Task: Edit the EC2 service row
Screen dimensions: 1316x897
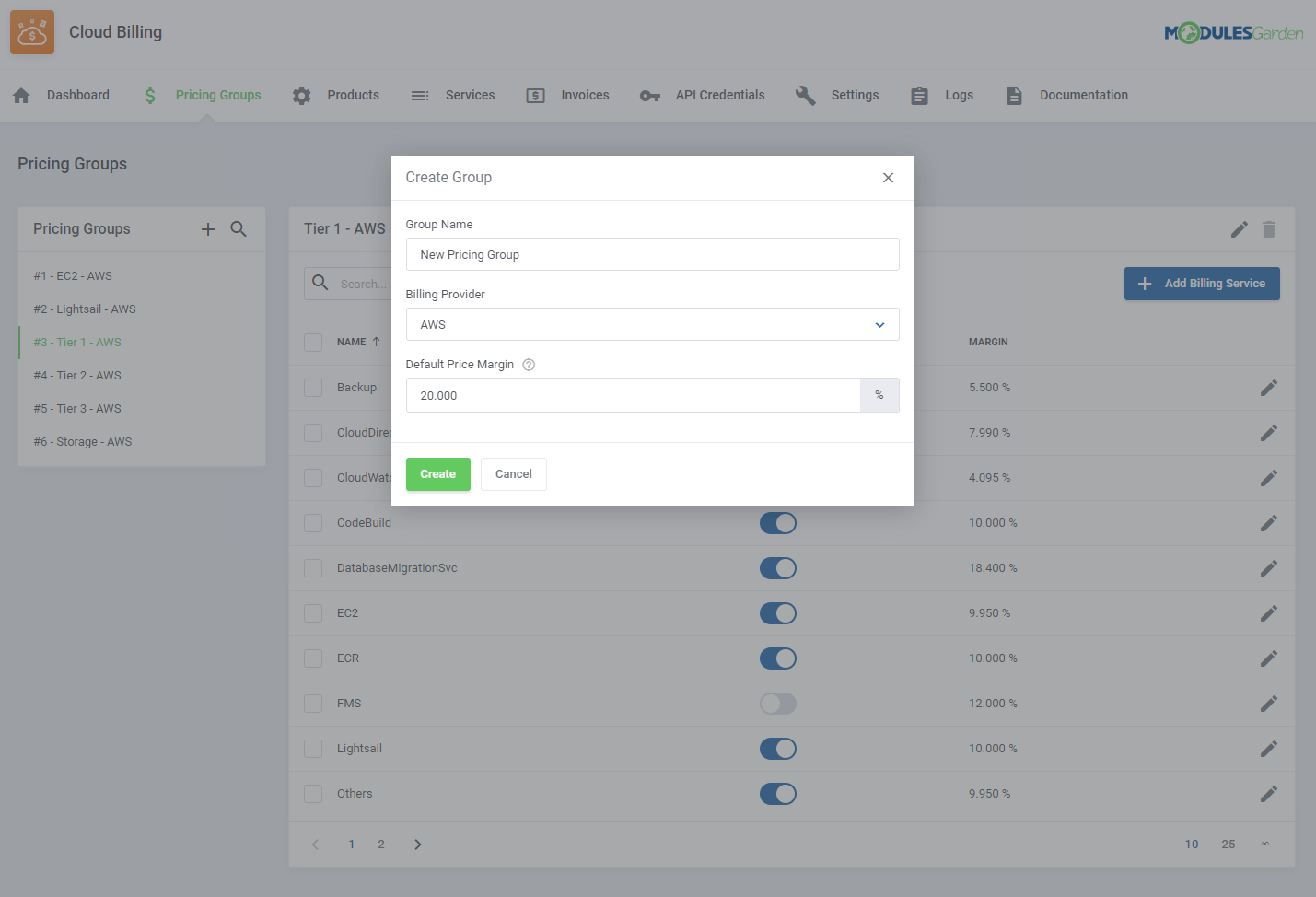Action: [1269, 613]
